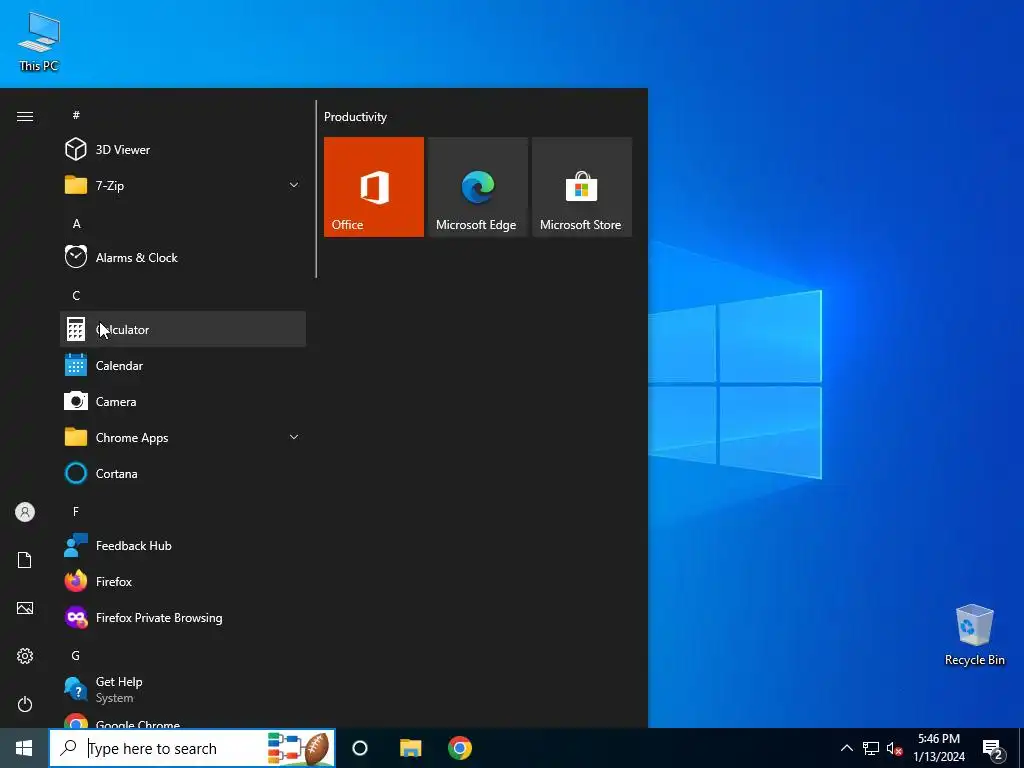Click the # section header
Viewport: 1024px width, 768px height.
point(76,115)
